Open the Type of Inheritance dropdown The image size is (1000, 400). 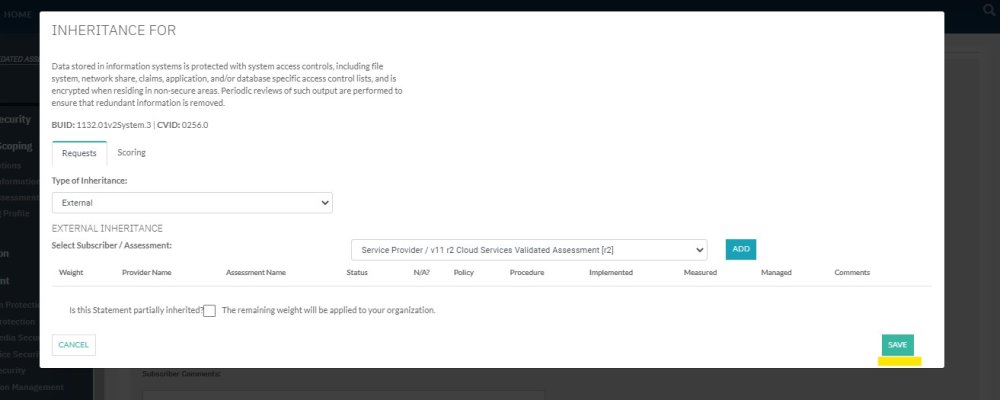coord(192,202)
